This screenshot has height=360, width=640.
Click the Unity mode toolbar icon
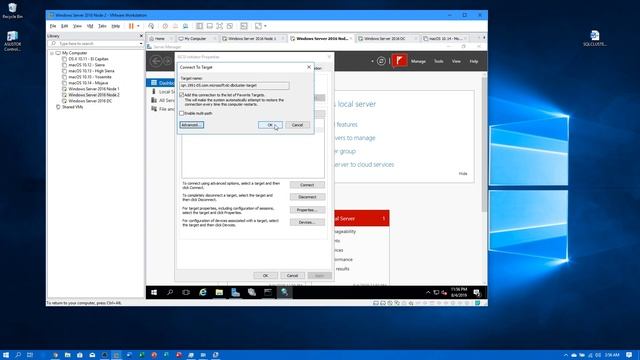(x=230, y=26)
